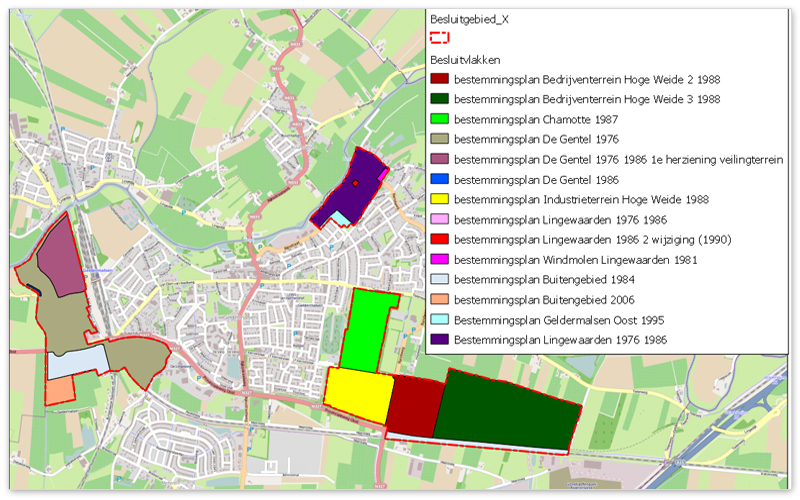Click the 'Besluitvlakken' legend heading
The height and width of the screenshot is (500, 800).
pyautogui.click(x=465, y=60)
